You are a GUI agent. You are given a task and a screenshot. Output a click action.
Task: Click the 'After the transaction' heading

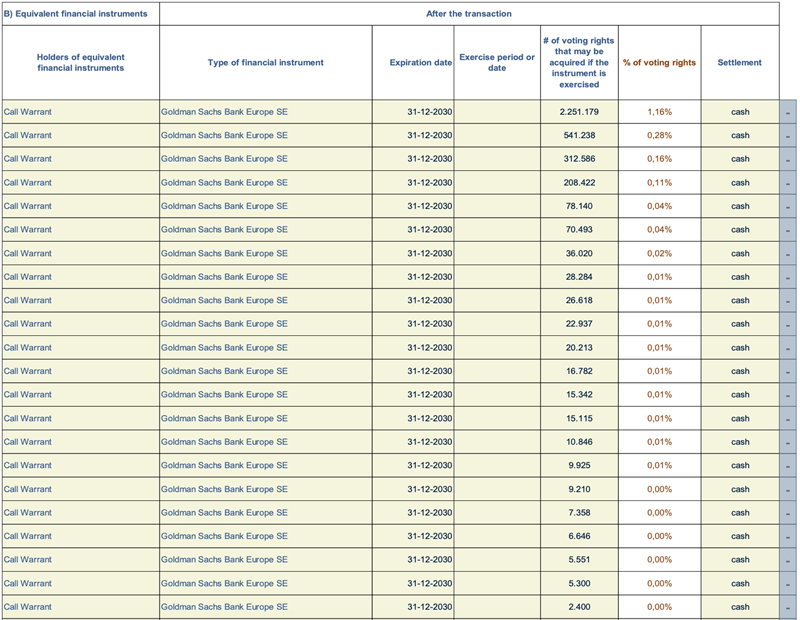(469, 14)
